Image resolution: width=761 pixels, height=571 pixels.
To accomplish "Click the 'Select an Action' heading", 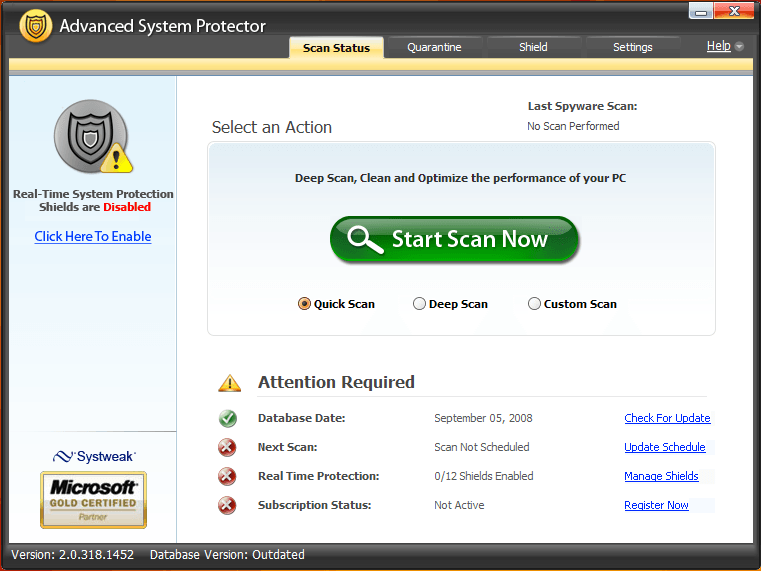I will 272,127.
